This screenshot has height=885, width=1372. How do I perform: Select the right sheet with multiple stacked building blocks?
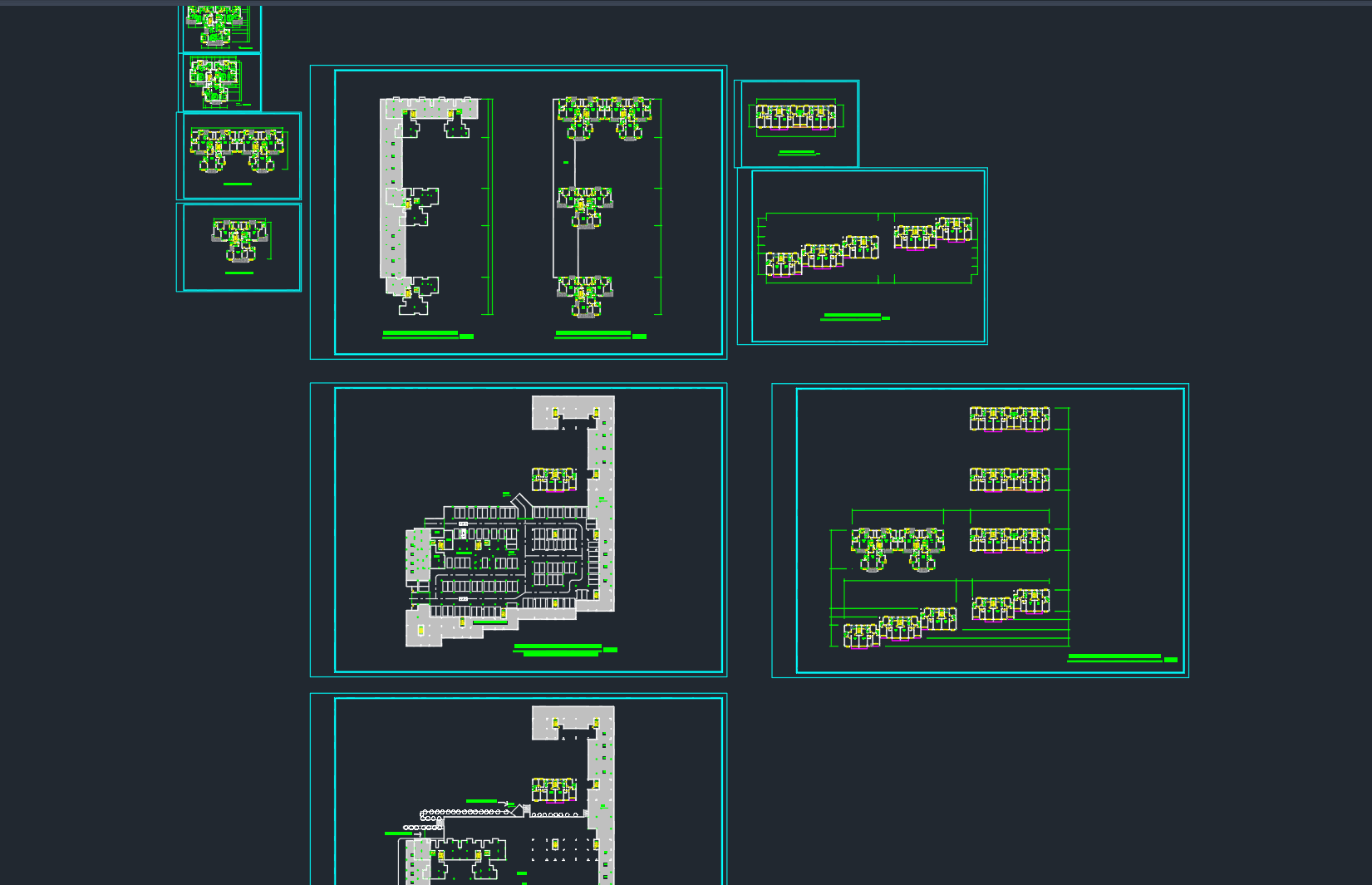[981, 531]
